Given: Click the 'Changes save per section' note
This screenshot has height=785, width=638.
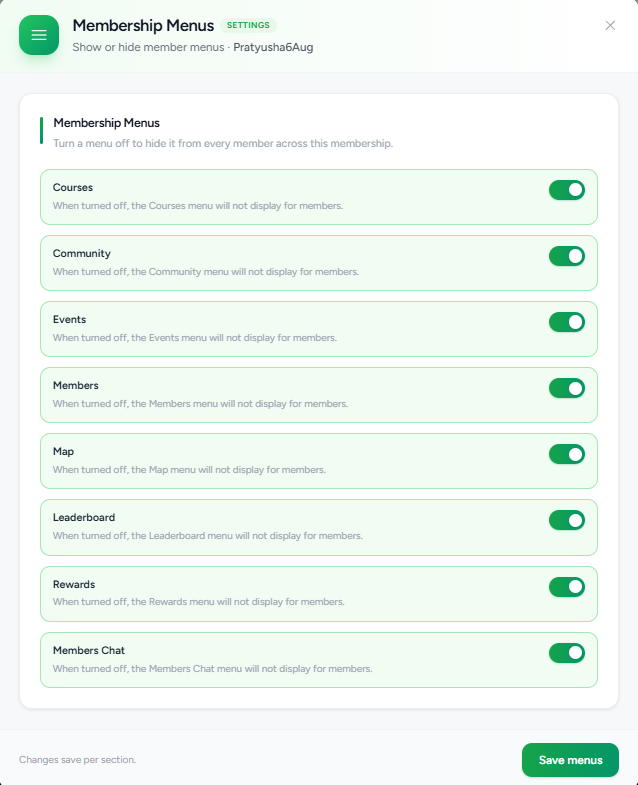Looking at the screenshot, I should point(78,759).
